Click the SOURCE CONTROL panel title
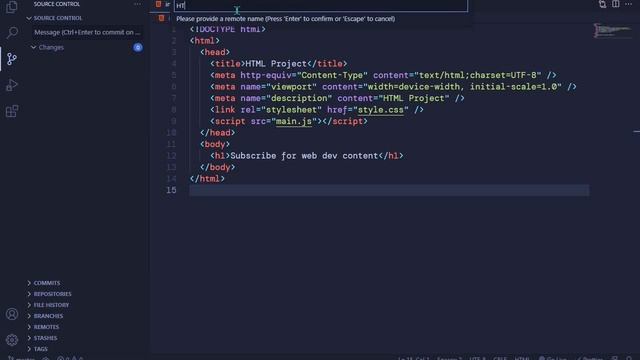Screen dimensions: 640x360 [57, 4]
